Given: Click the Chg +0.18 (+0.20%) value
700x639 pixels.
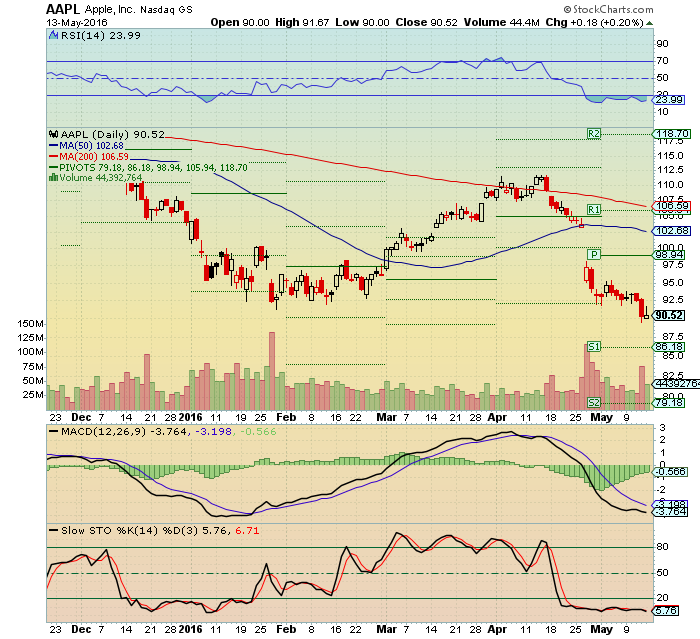Looking at the screenshot, I should click(595, 22).
